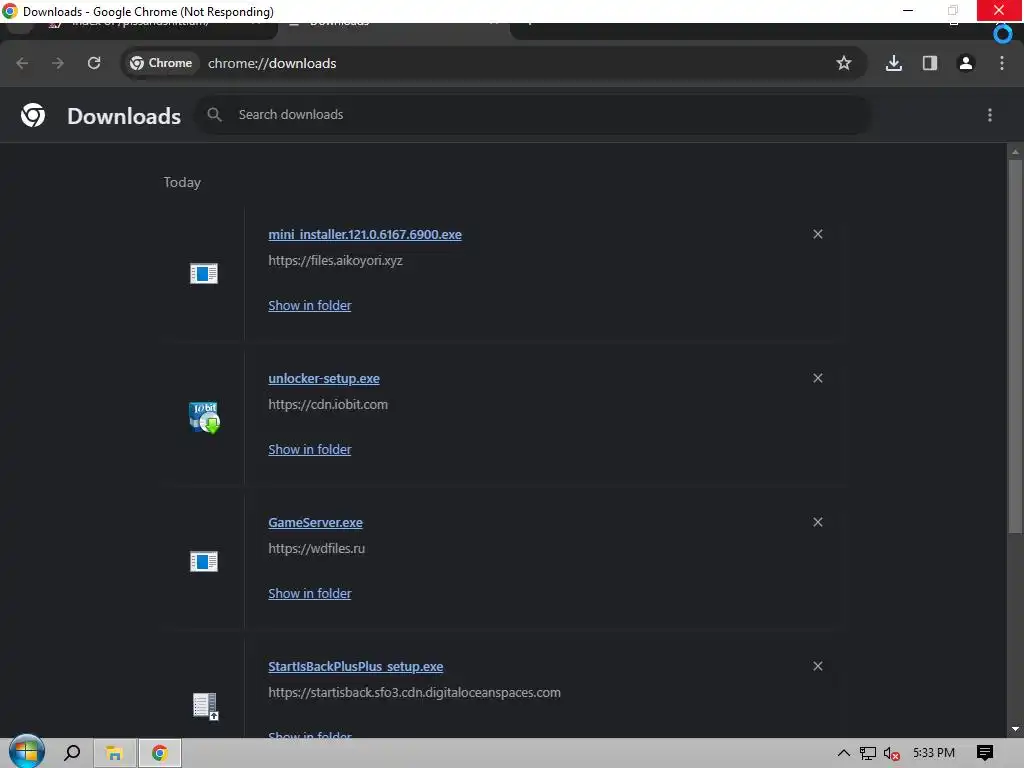Click the search magnifier icon in downloads
The width and height of the screenshot is (1024, 768).
[214, 115]
